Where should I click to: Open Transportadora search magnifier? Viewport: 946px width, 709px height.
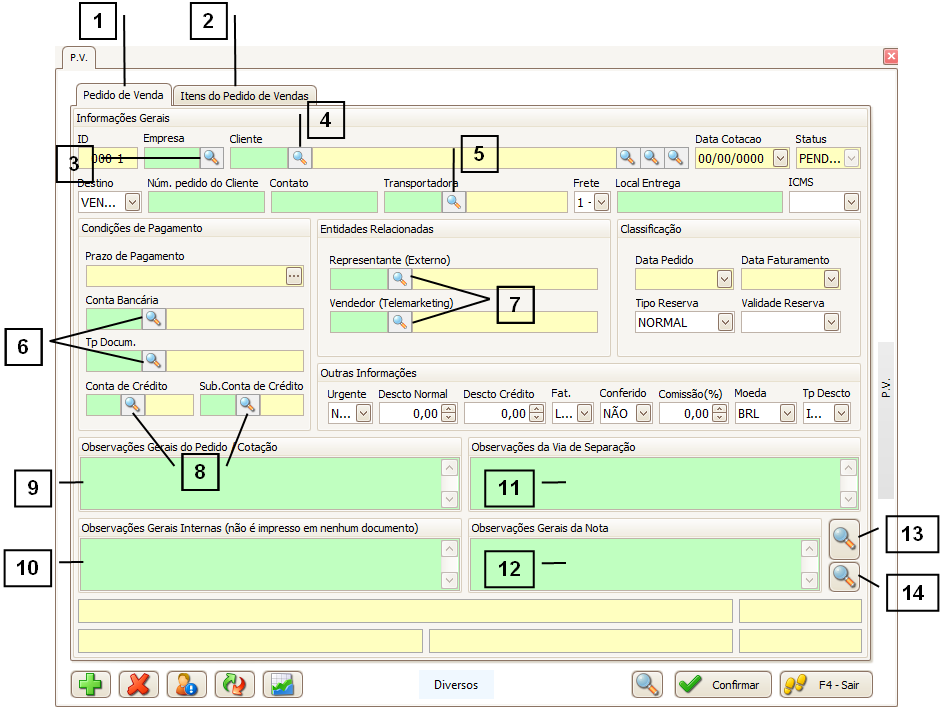(454, 201)
